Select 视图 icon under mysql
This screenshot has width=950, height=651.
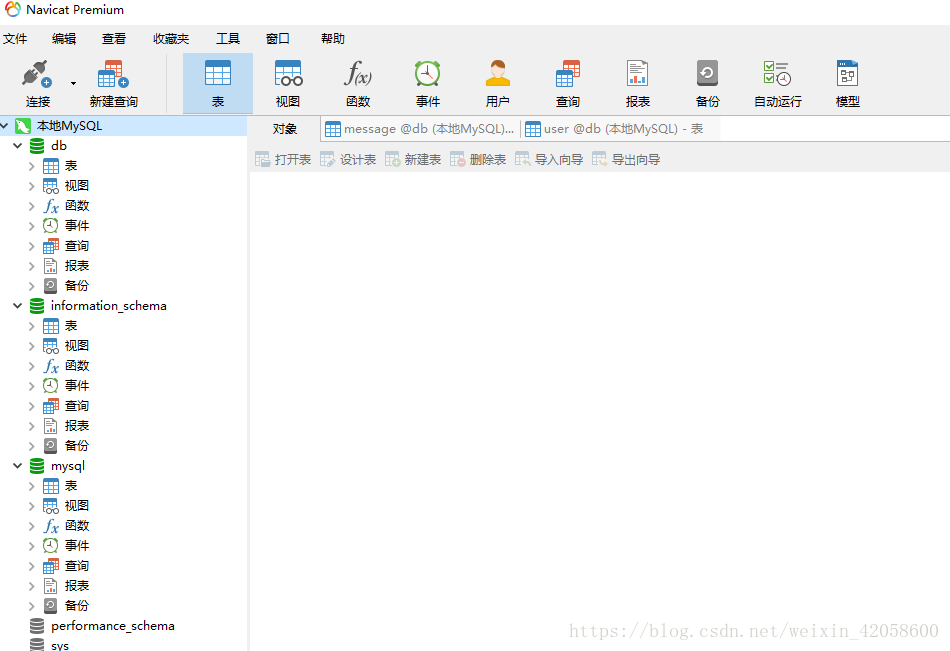point(51,506)
